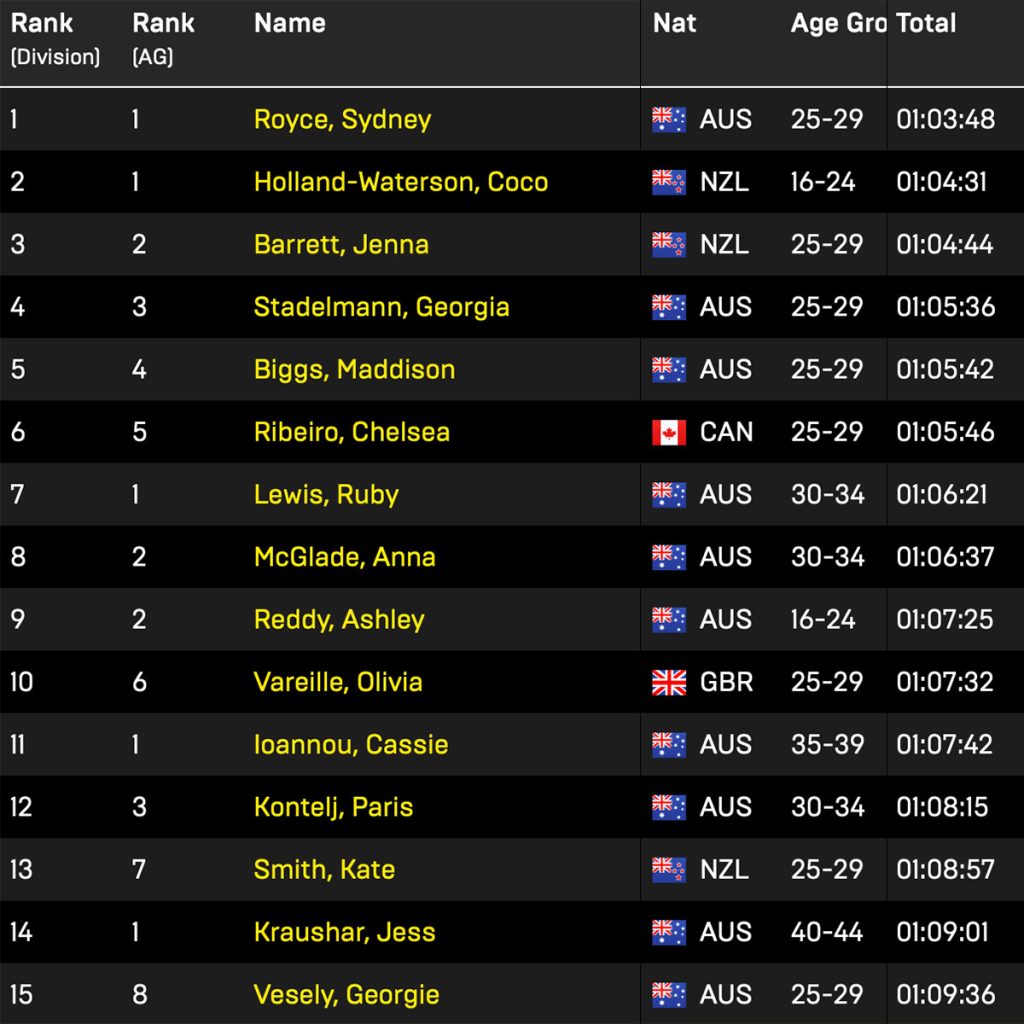Image resolution: width=1024 pixels, height=1024 pixels.
Task: Click the Australia flag in Cassie Ioannou's row
Action: tap(669, 745)
